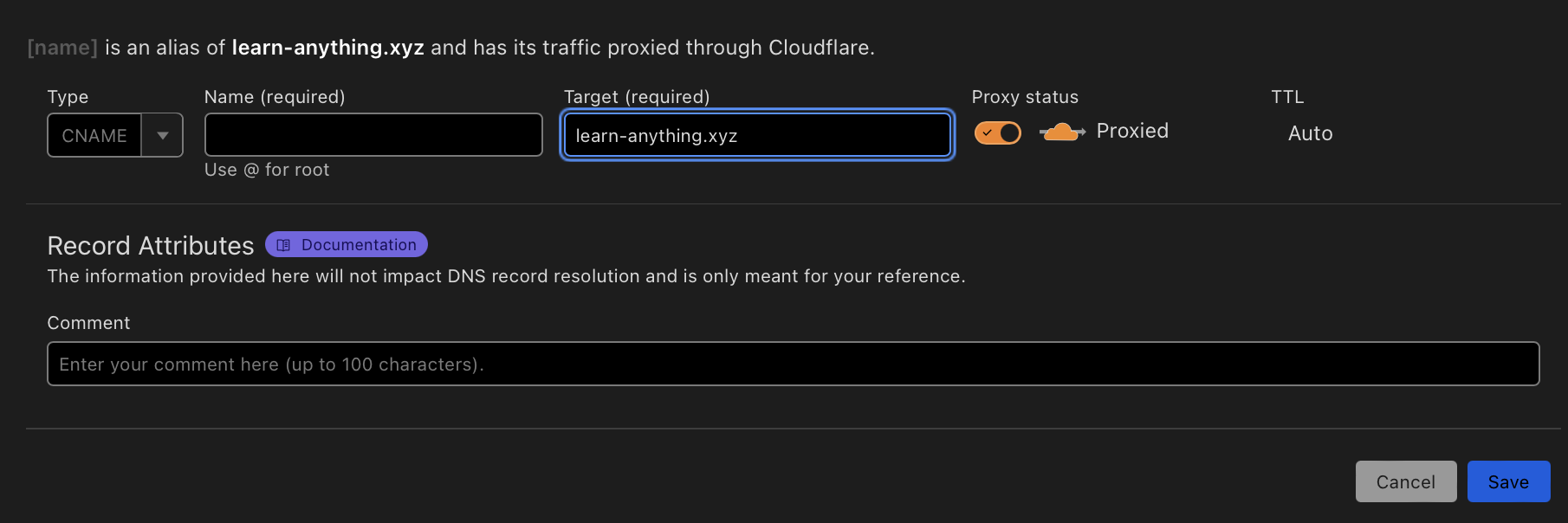This screenshot has width=1568, height=523.
Task: Click the bold learn-anything.xyz in the description
Action: 327,48
